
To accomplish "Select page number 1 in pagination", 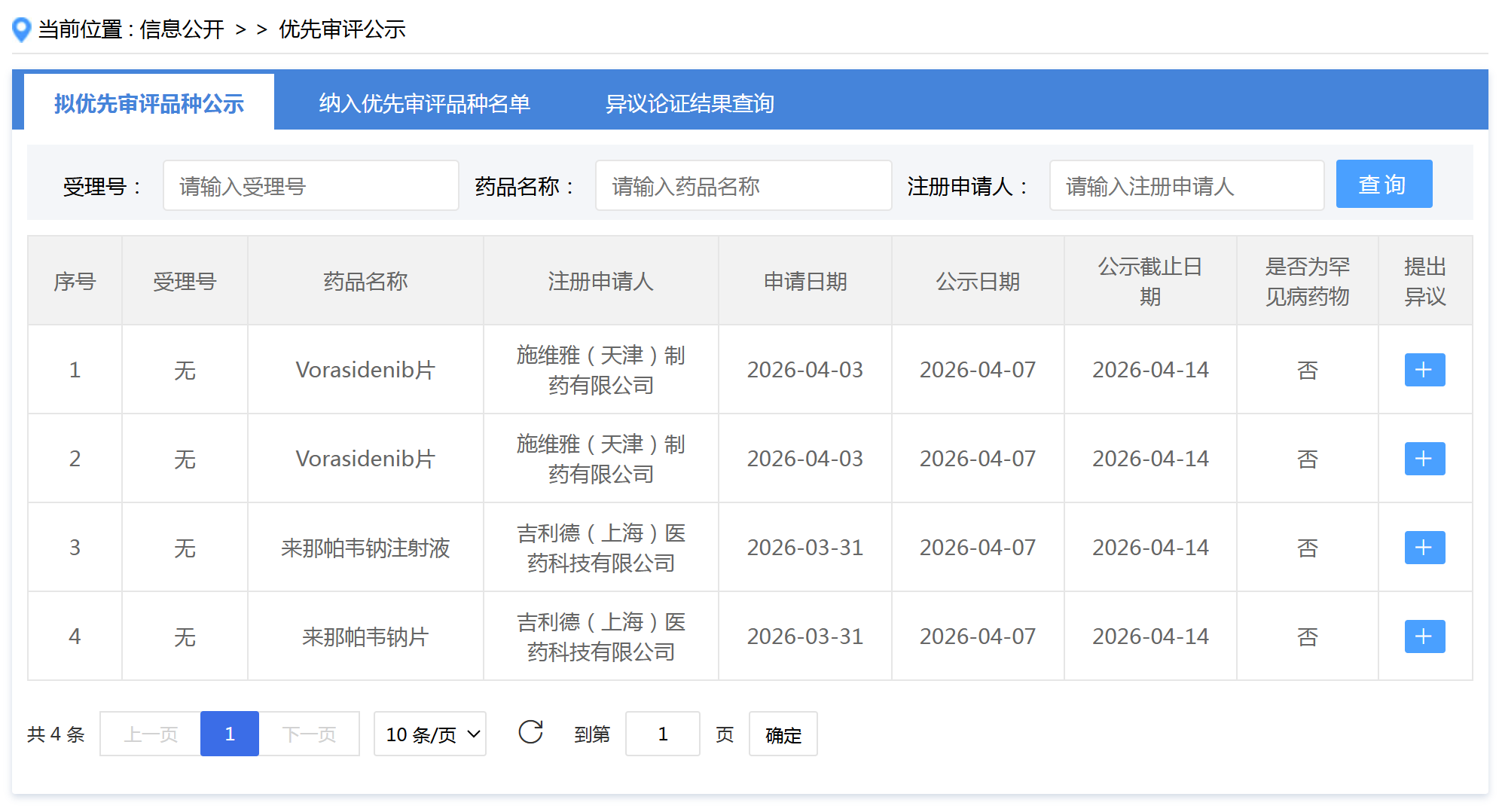I will tap(229, 733).
